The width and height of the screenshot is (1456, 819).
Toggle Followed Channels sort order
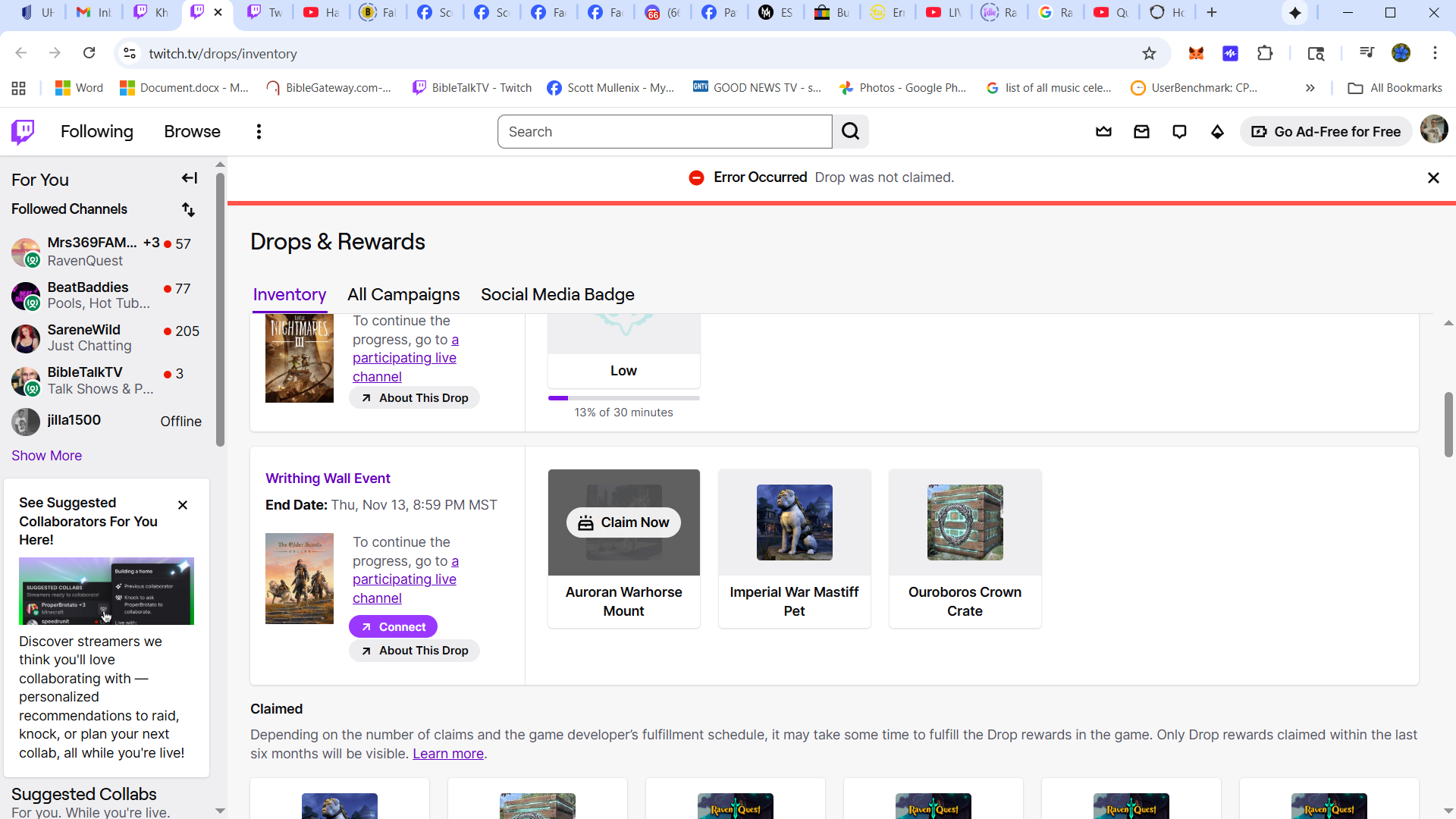coord(188,209)
